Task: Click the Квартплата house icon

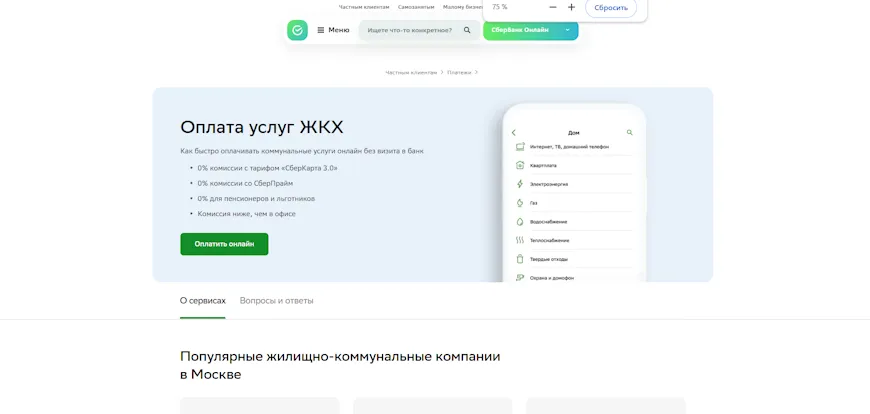Action: (520, 165)
